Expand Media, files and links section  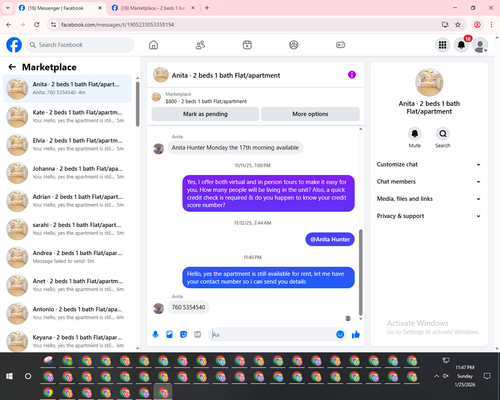pos(429,199)
